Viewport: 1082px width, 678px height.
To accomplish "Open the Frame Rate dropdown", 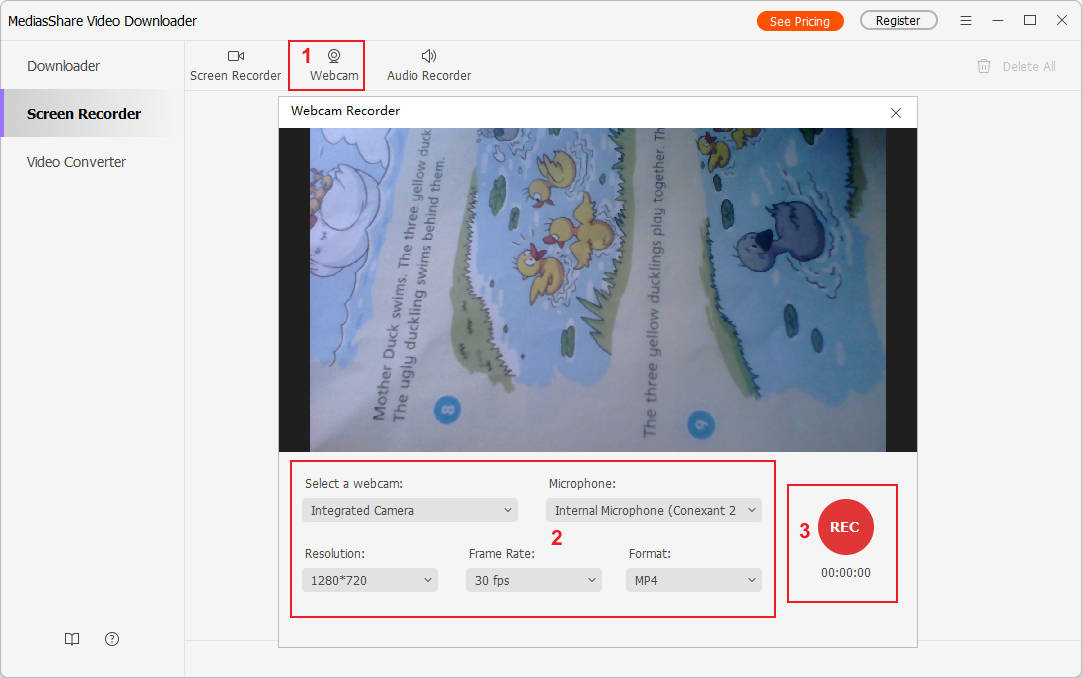I will 534,580.
